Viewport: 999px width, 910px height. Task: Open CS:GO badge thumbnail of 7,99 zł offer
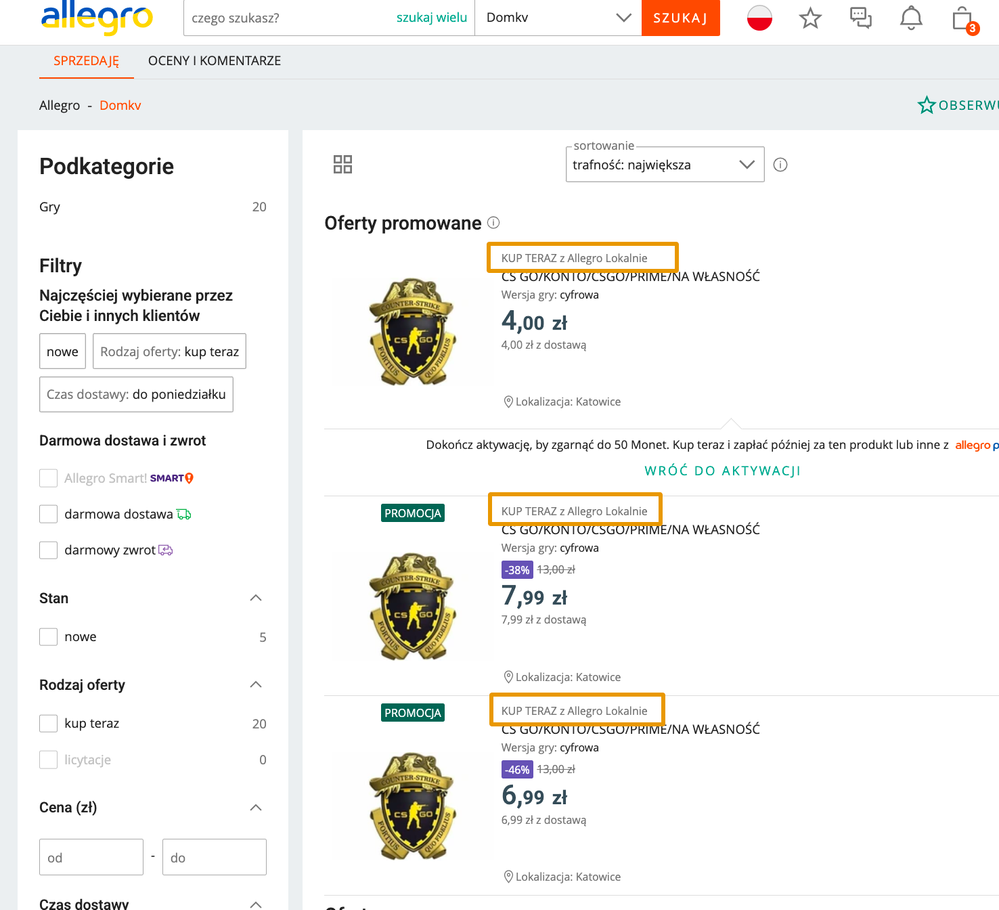413,606
